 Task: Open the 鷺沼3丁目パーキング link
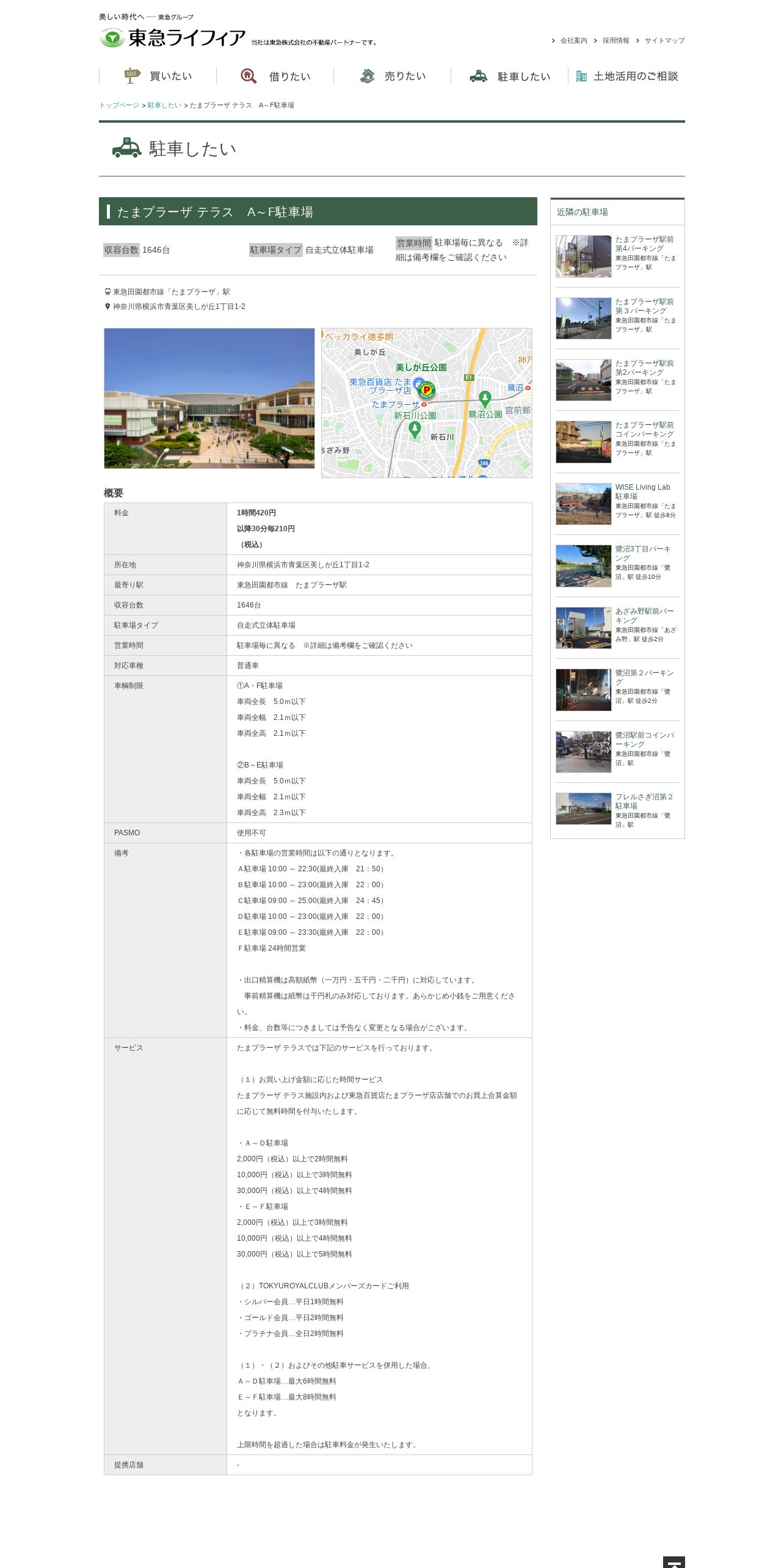pos(643,554)
